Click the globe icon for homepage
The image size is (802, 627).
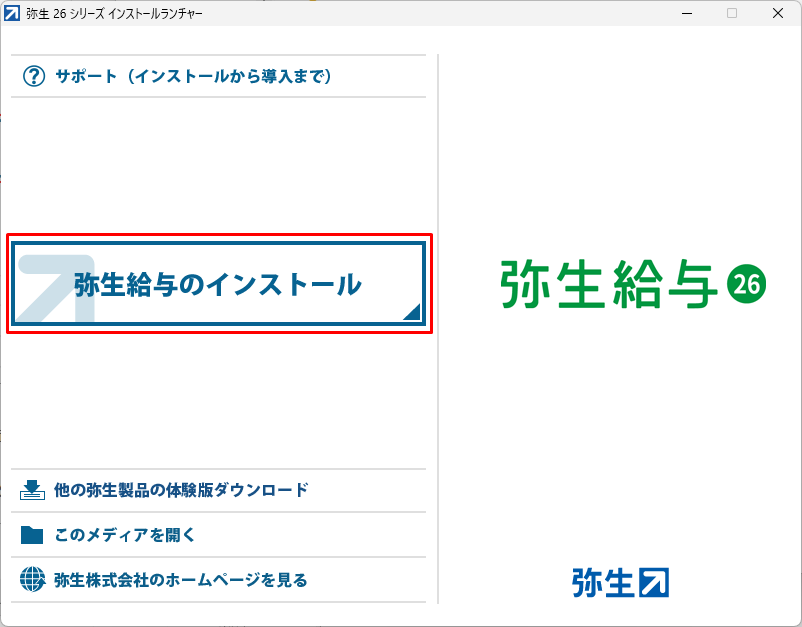[33, 579]
